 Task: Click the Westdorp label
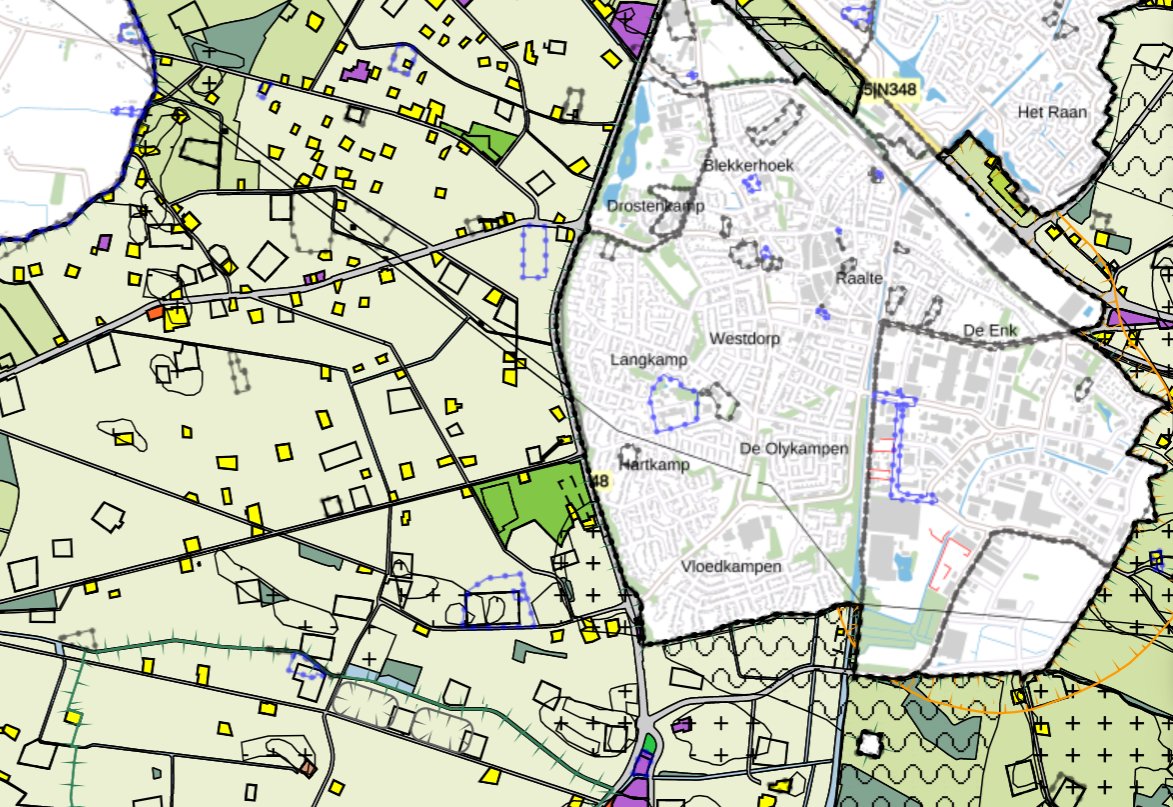744,339
